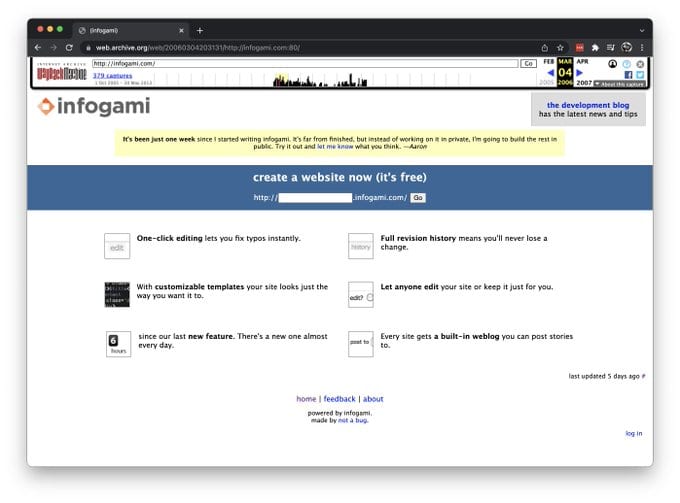Screen dimensions: 680x503
Task: Click Go to create a website
Action: coord(418,198)
